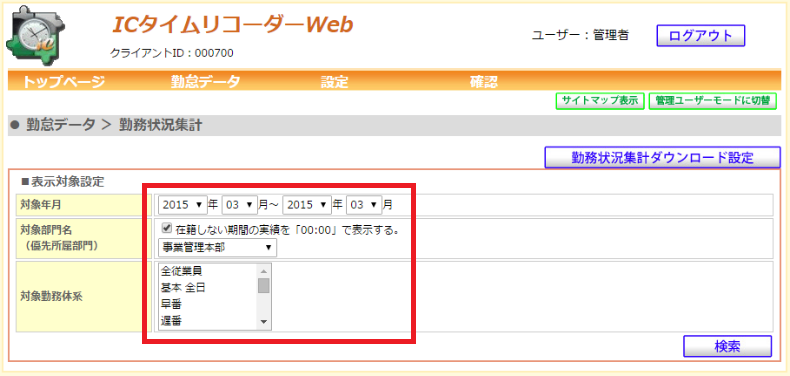Image resolution: width=790 pixels, height=376 pixels.
Task: Click the 検索 search button
Action: click(727, 346)
